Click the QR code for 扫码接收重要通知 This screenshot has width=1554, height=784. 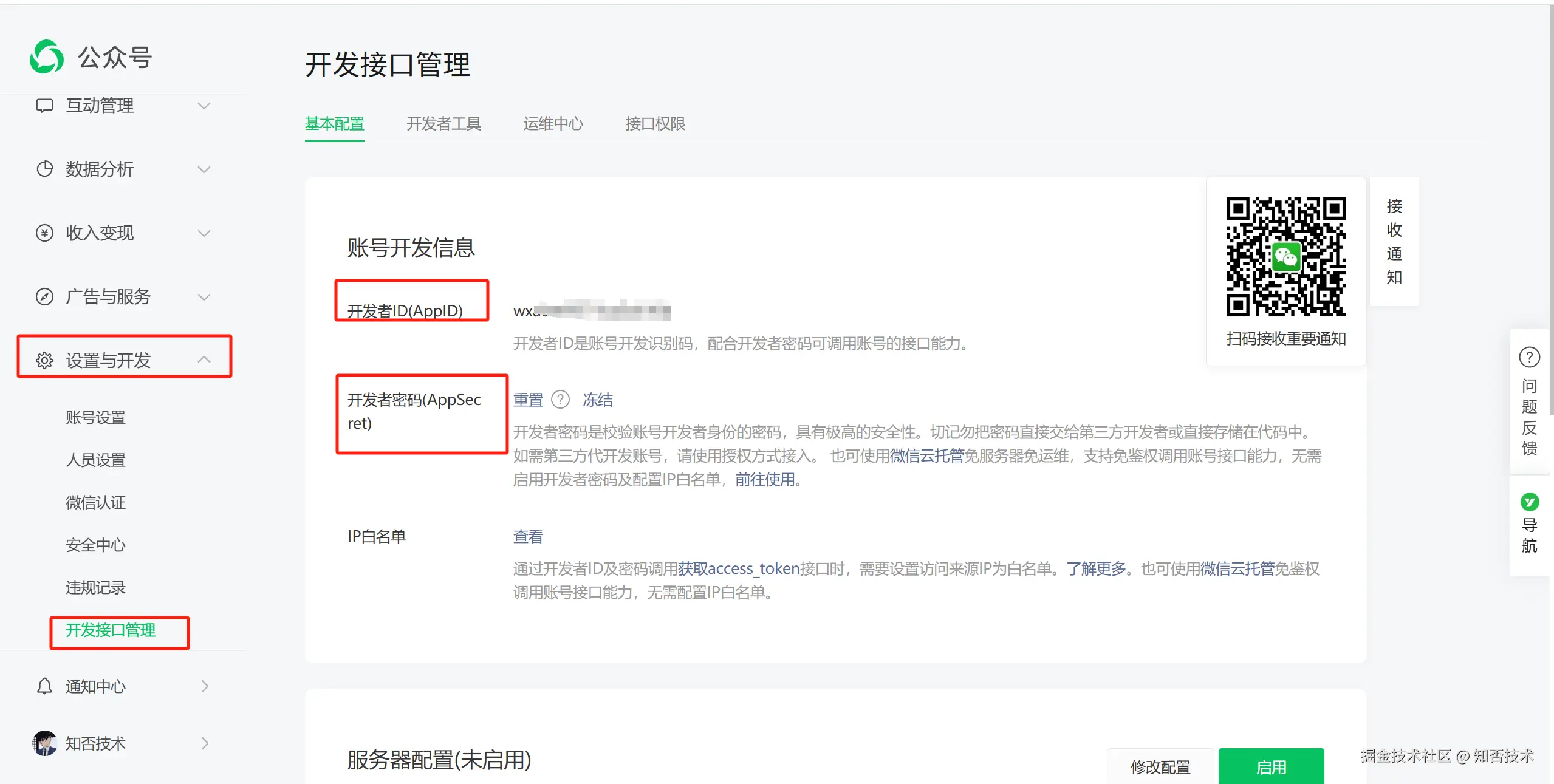pos(1285,257)
